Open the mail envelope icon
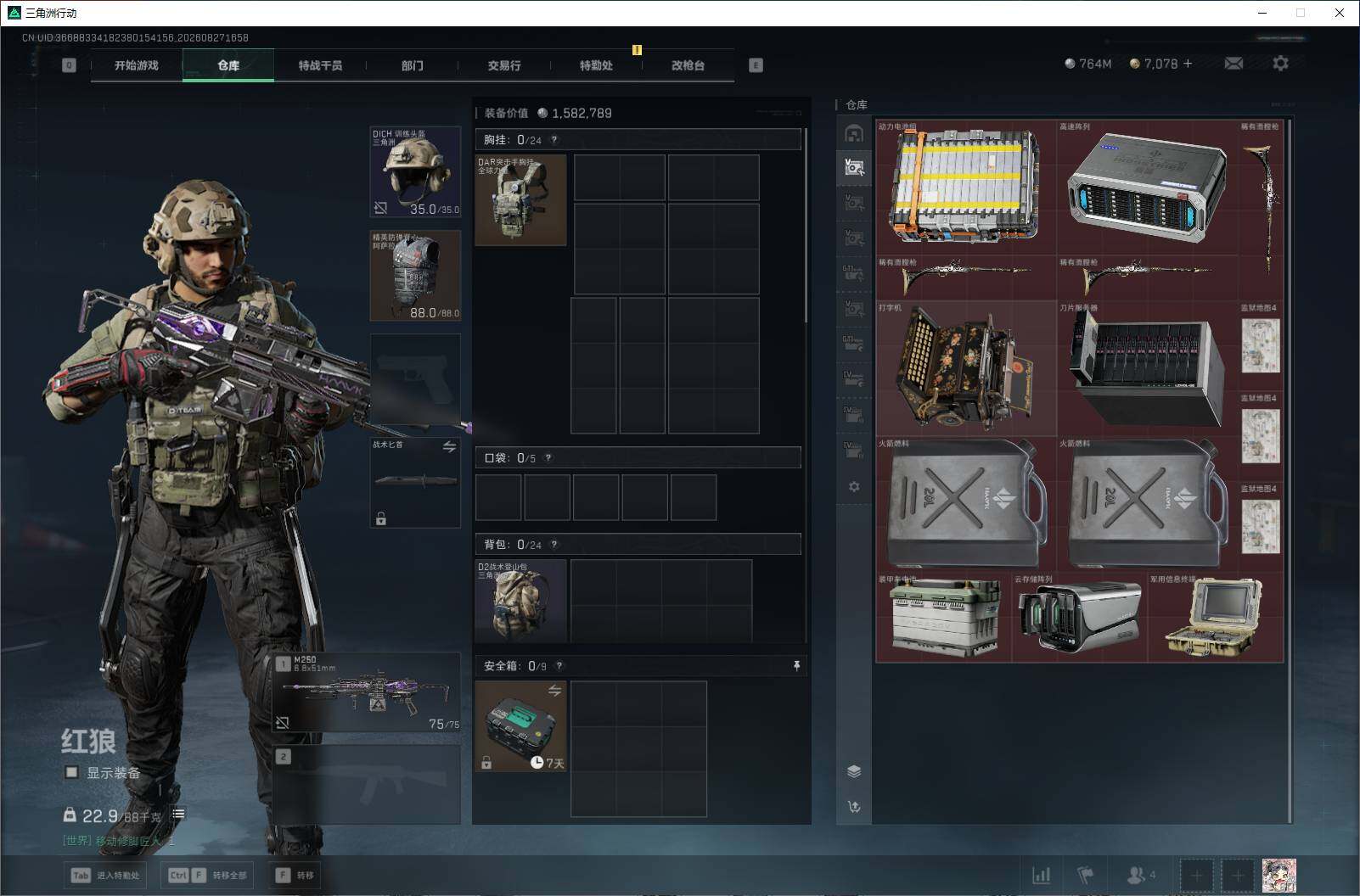Viewport: 1360px width, 896px height. (x=1234, y=64)
